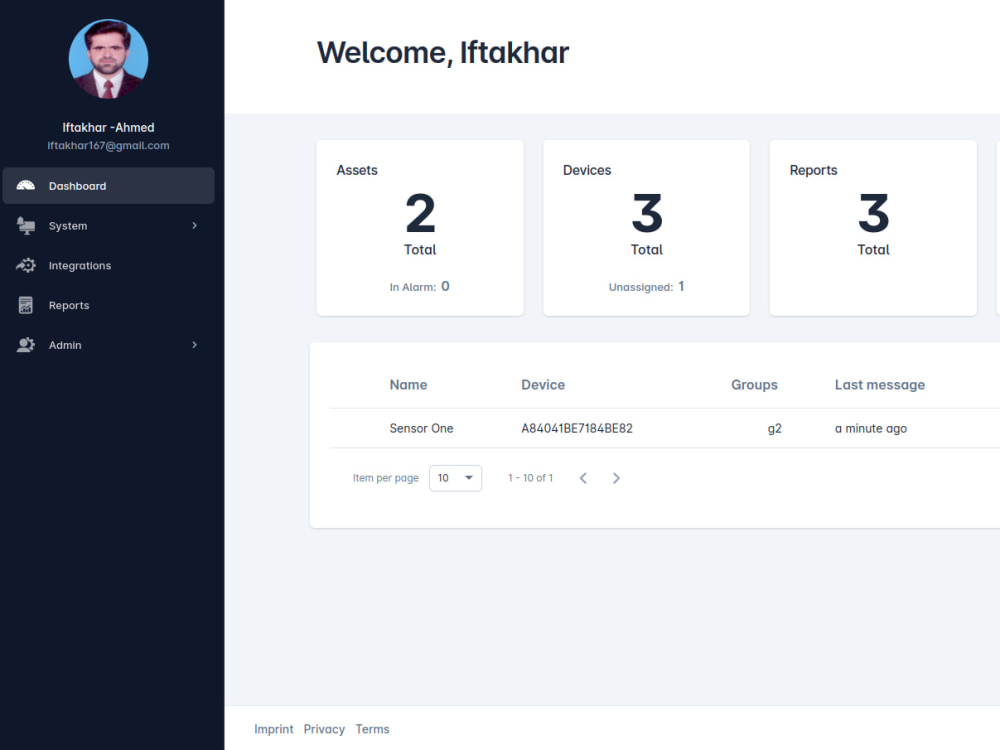Click the Dashboard gauge icon
1000x750 pixels.
coord(26,186)
